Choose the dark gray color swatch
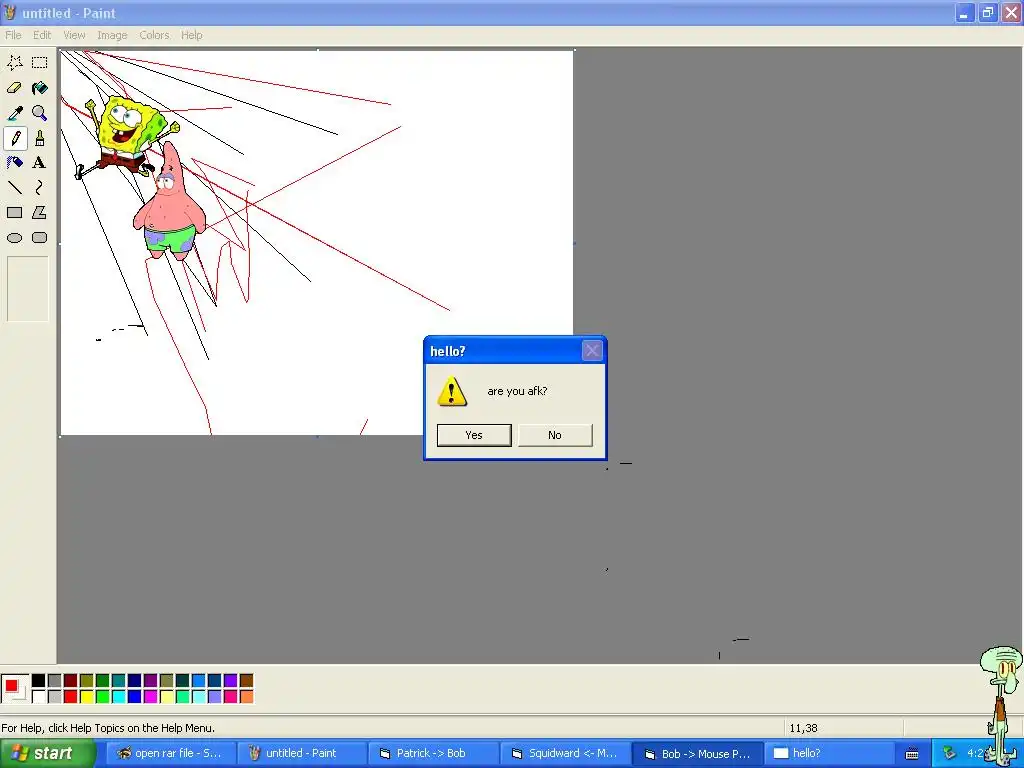Viewport: 1024px width, 768px height. tap(55, 681)
